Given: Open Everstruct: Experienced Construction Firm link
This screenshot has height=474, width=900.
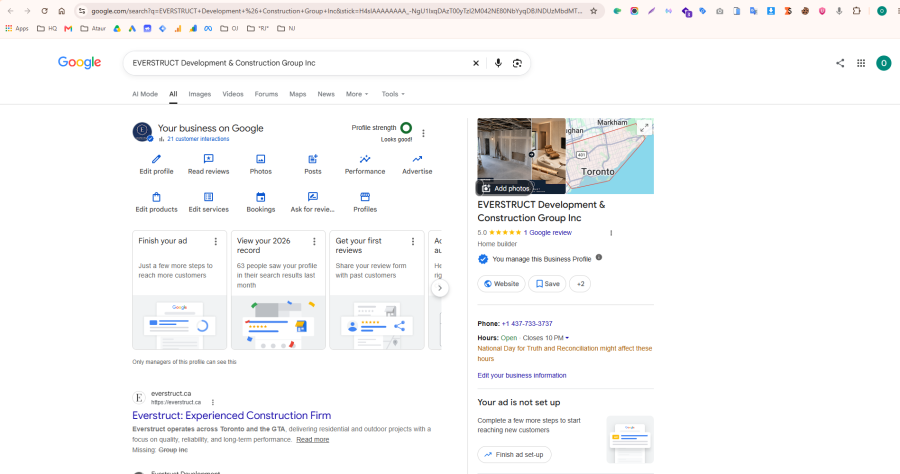Looking at the screenshot, I should click(231, 415).
